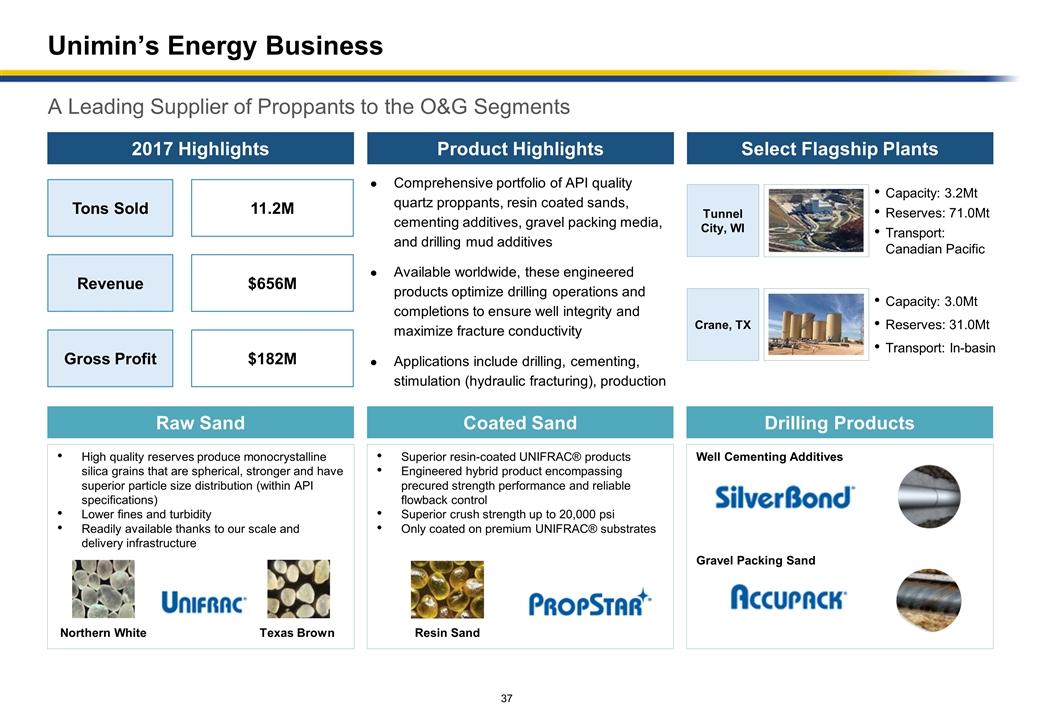1040x720 pixels.
Task: Collapse the Drilling Products section
Action: [x=839, y=422]
